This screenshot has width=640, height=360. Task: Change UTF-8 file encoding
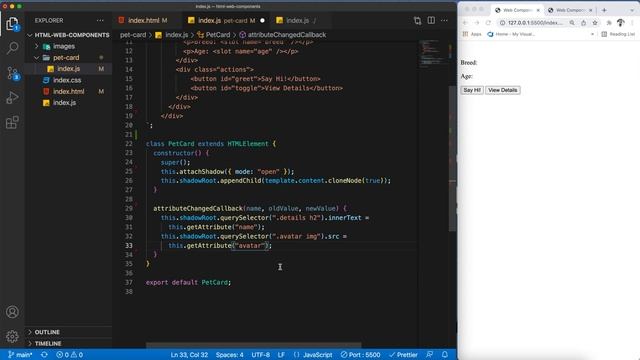coord(260,355)
